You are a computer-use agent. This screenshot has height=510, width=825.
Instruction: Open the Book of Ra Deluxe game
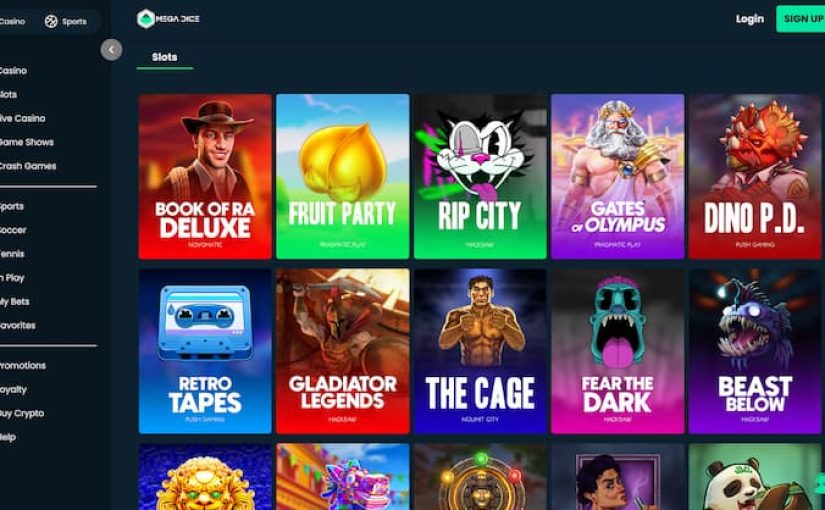[205, 176]
